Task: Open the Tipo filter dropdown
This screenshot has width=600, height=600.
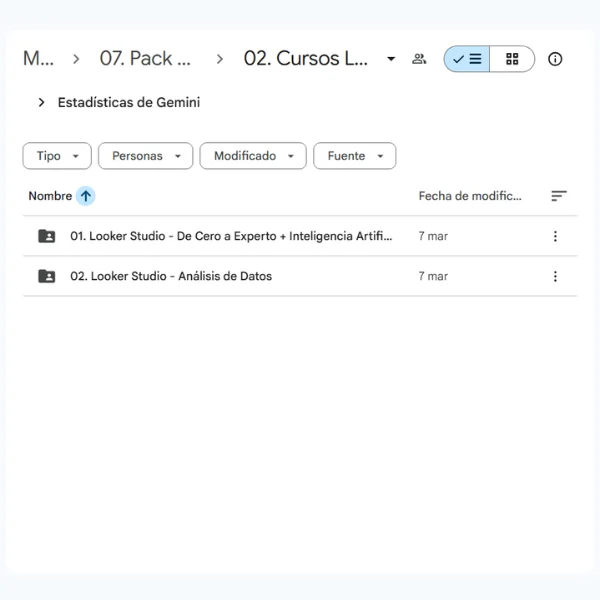Action: click(57, 156)
